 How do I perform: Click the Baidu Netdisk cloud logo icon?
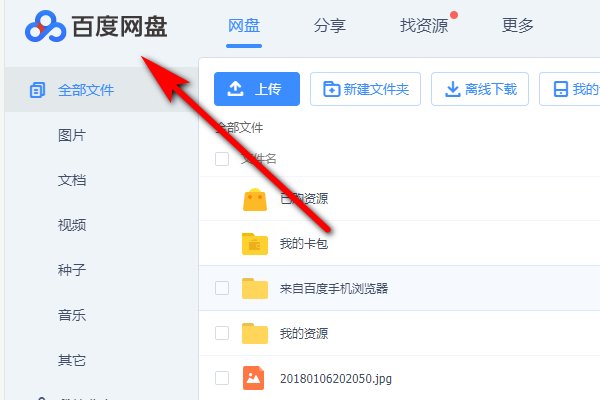tap(45, 26)
